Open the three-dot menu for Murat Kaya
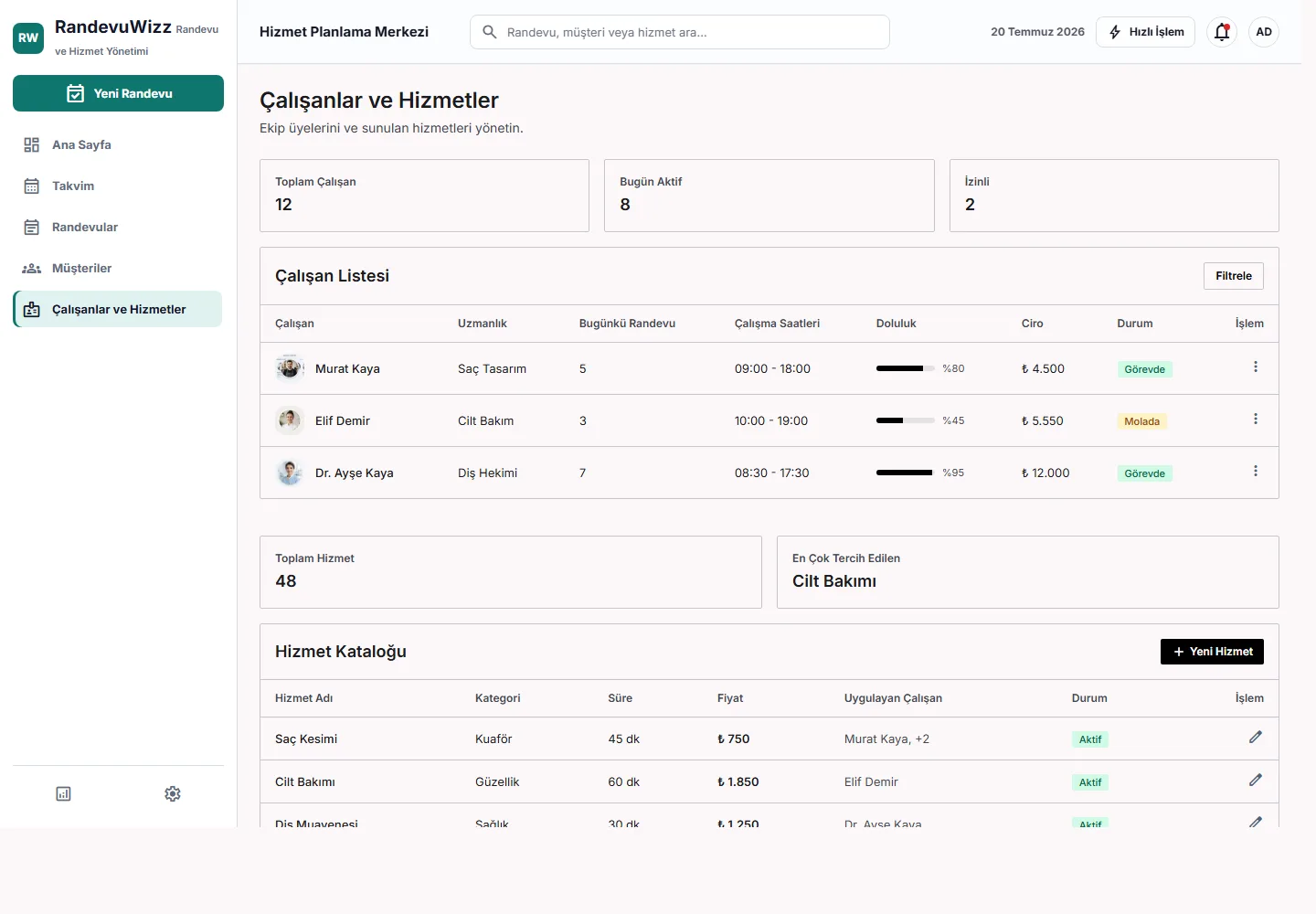 [1256, 367]
